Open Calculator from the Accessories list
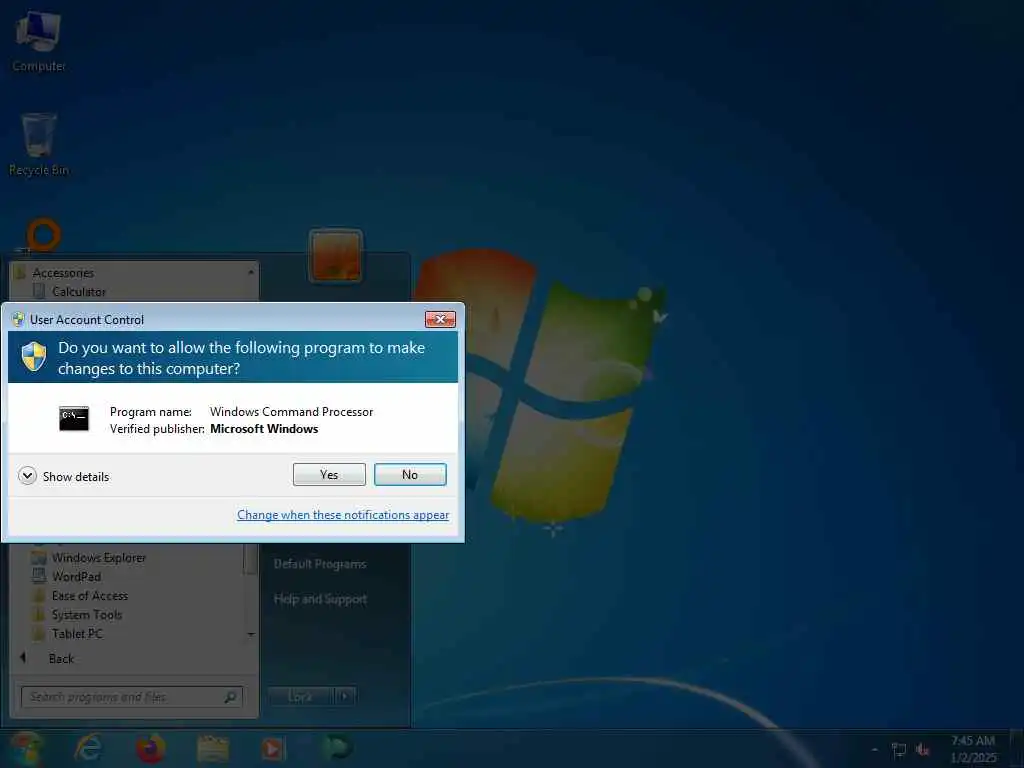1024x768 pixels. pos(79,292)
